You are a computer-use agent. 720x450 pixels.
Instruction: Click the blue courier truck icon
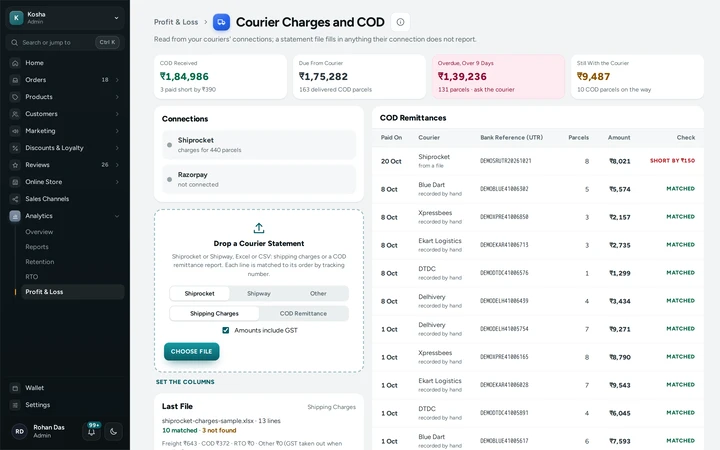click(221, 22)
